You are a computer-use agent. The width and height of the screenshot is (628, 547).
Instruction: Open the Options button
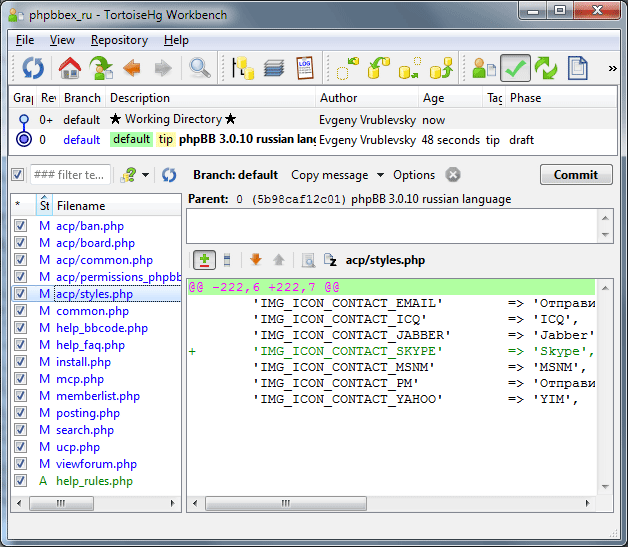coord(414,175)
